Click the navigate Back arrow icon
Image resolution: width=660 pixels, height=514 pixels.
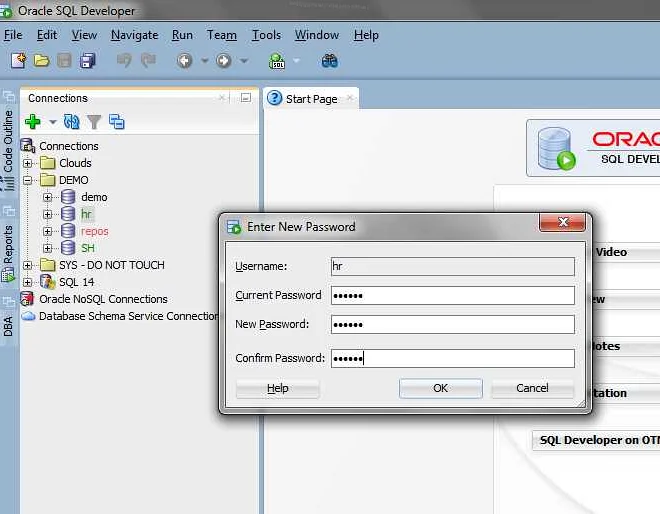pos(184,61)
